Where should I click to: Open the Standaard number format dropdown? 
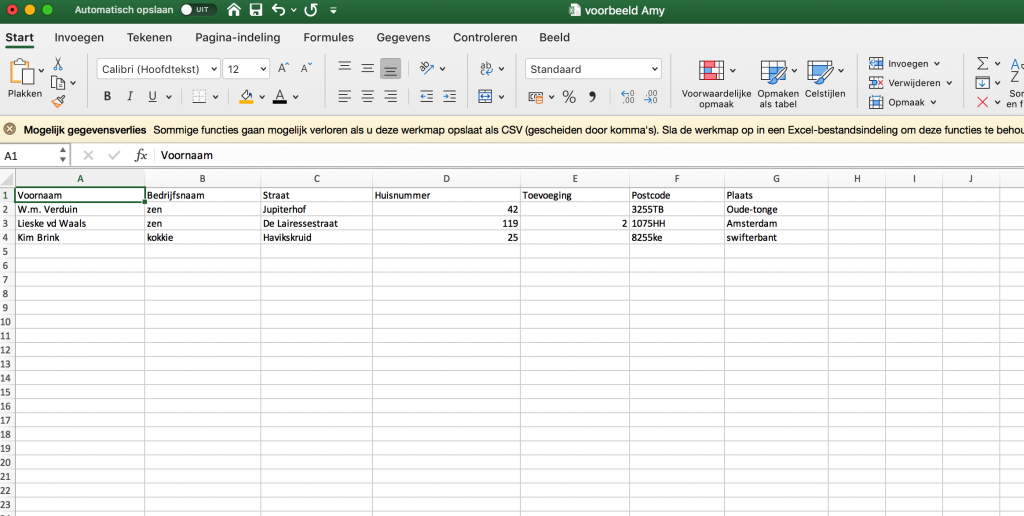pyautogui.click(x=593, y=69)
